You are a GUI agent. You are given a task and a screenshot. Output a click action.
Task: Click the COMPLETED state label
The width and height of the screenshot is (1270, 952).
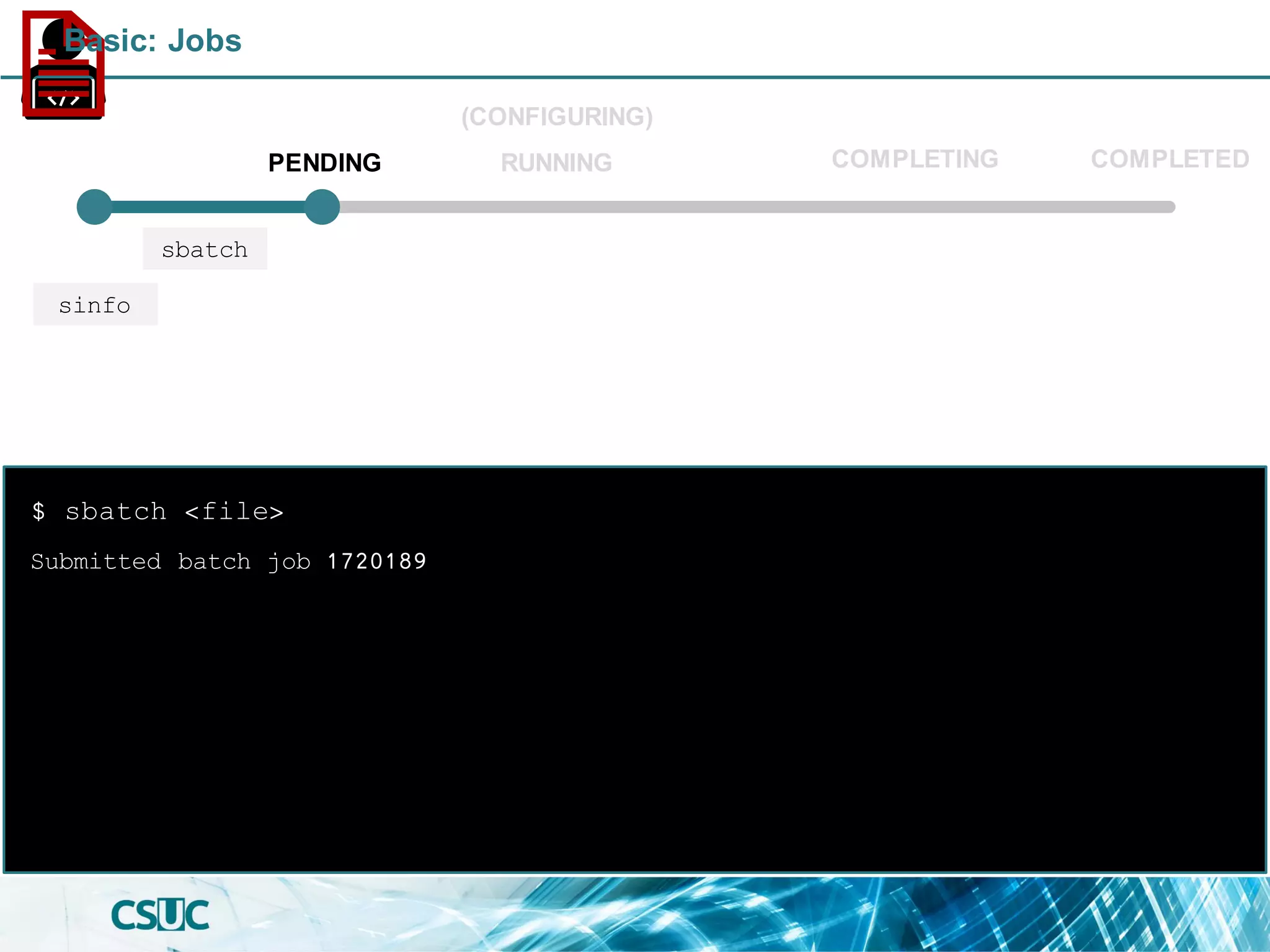pos(1170,159)
